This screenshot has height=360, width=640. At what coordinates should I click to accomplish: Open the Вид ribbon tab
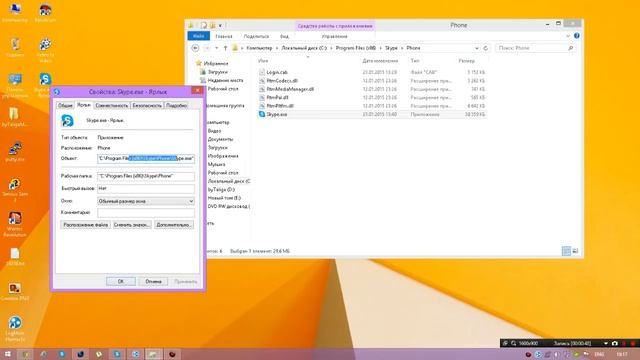tap(284, 36)
